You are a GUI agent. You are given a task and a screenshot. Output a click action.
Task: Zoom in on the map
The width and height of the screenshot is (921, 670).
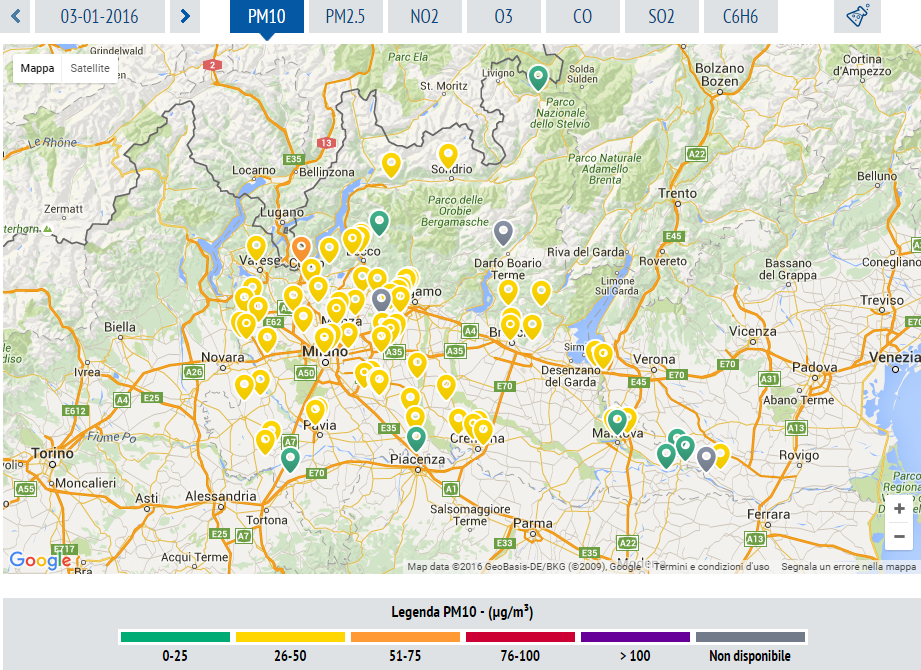coord(899,508)
